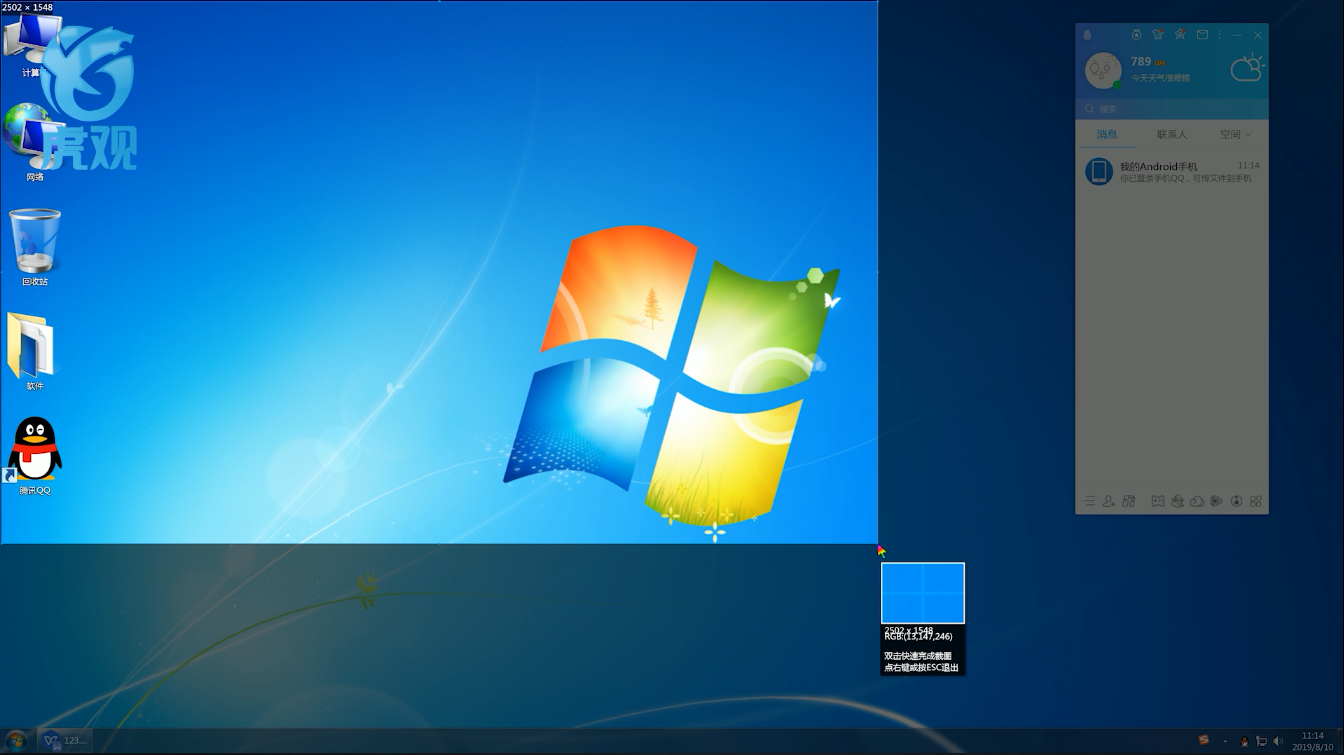Open the QQ main menu hamburger icon
Screen dimensions: 1344x755
1089,501
